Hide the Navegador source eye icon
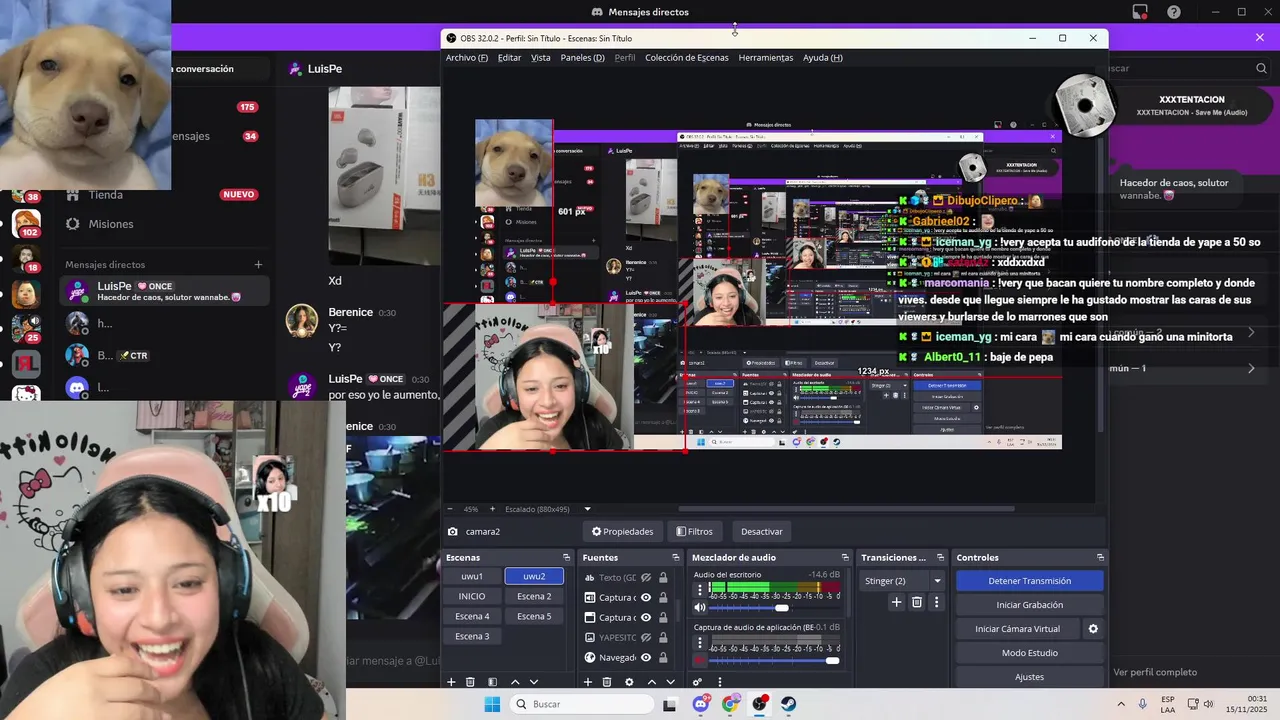1280x720 pixels. pos(646,658)
